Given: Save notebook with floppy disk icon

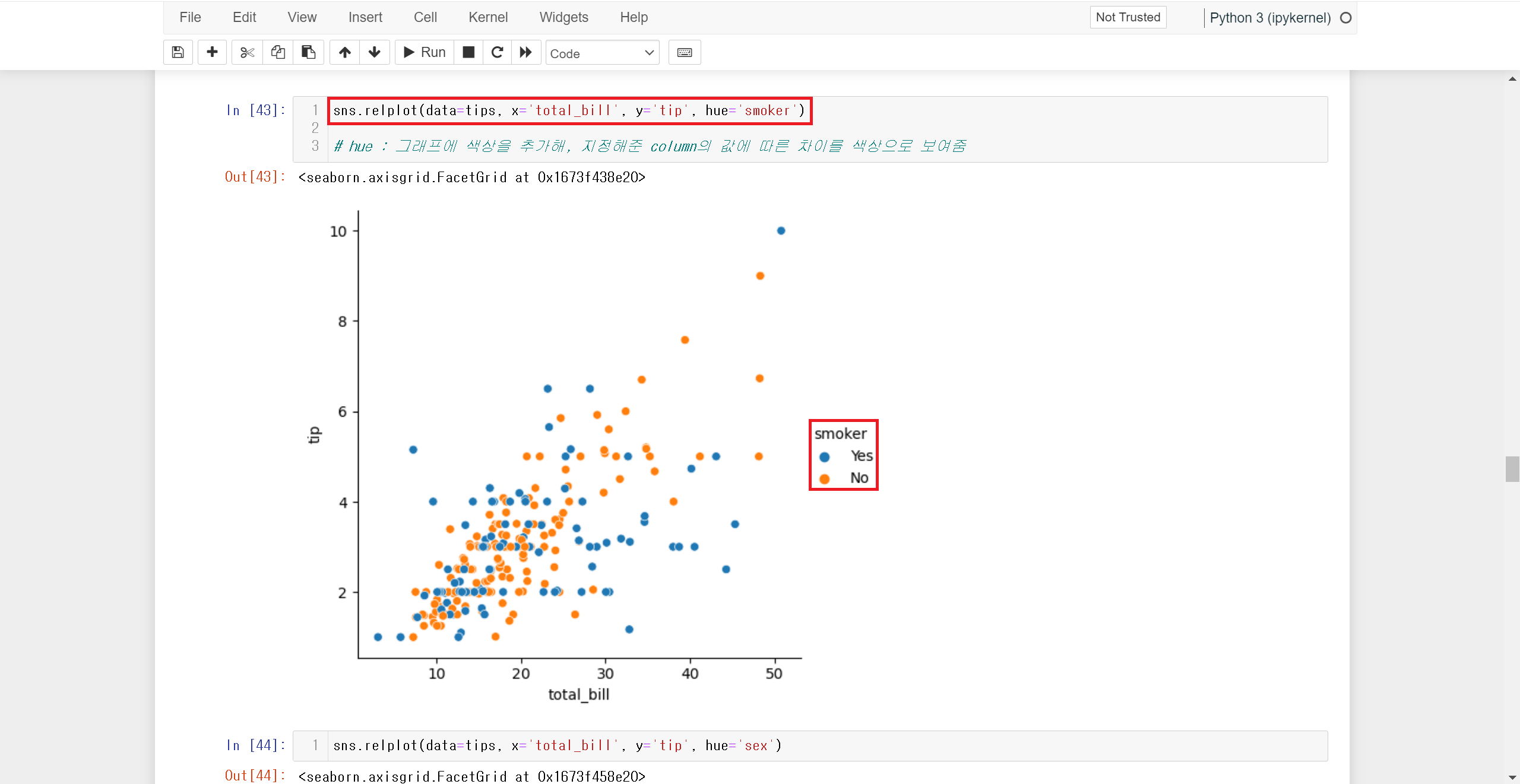Looking at the screenshot, I should (178, 52).
